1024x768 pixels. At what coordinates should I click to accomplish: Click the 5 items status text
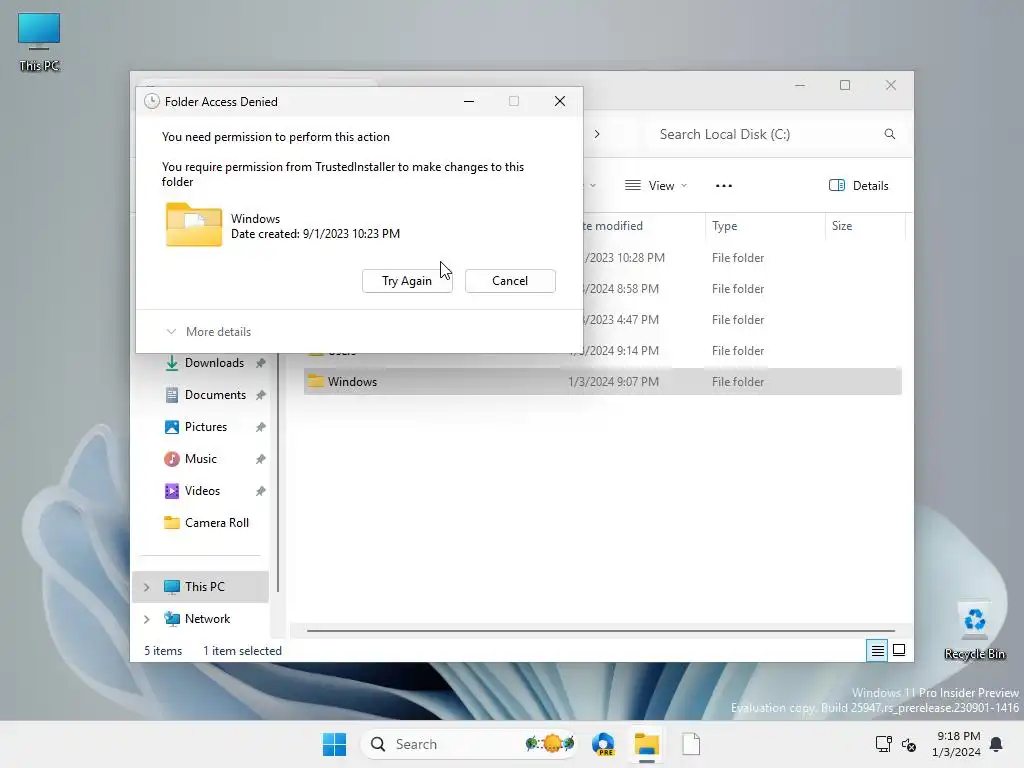tap(163, 651)
